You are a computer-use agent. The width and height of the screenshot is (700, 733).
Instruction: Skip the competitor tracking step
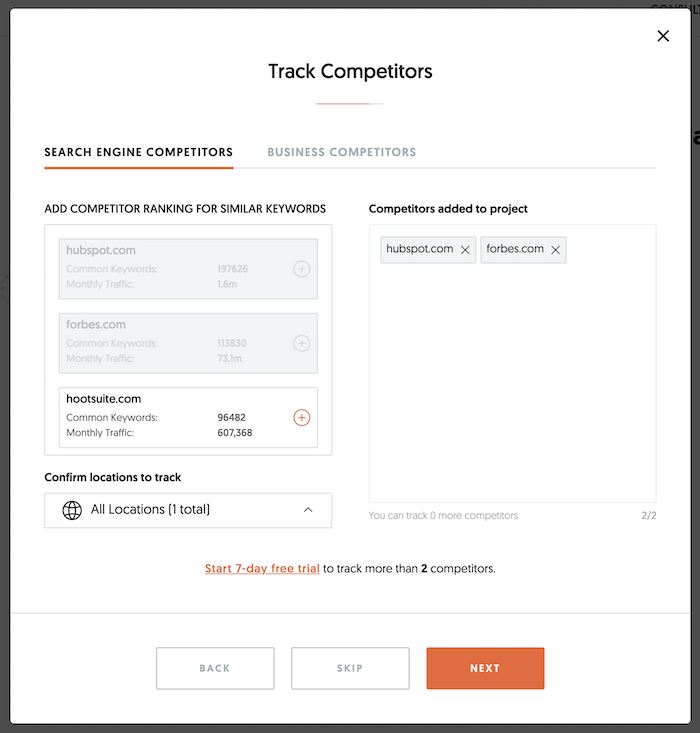350,668
